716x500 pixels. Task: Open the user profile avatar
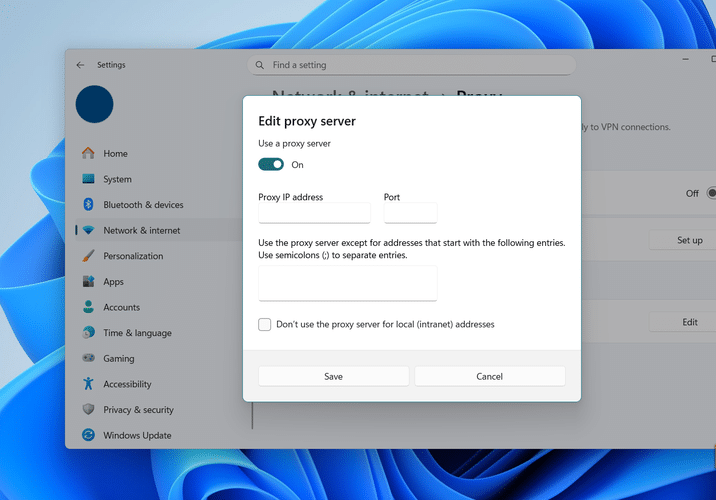[x=95, y=104]
